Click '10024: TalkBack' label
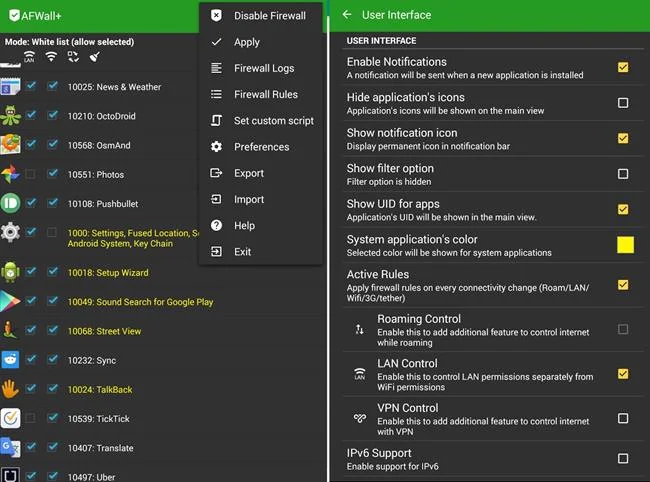The height and width of the screenshot is (482, 650). pos(100,390)
